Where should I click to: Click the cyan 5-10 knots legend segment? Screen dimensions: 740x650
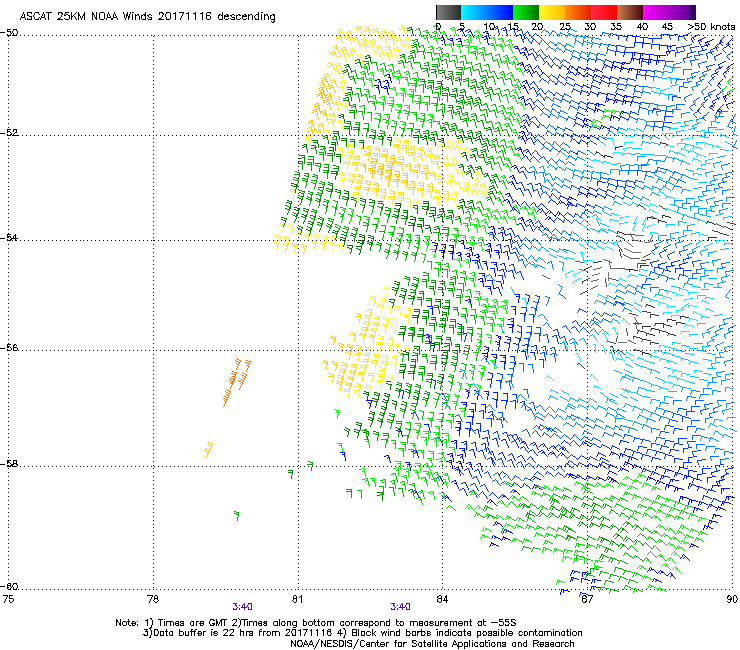474,12
